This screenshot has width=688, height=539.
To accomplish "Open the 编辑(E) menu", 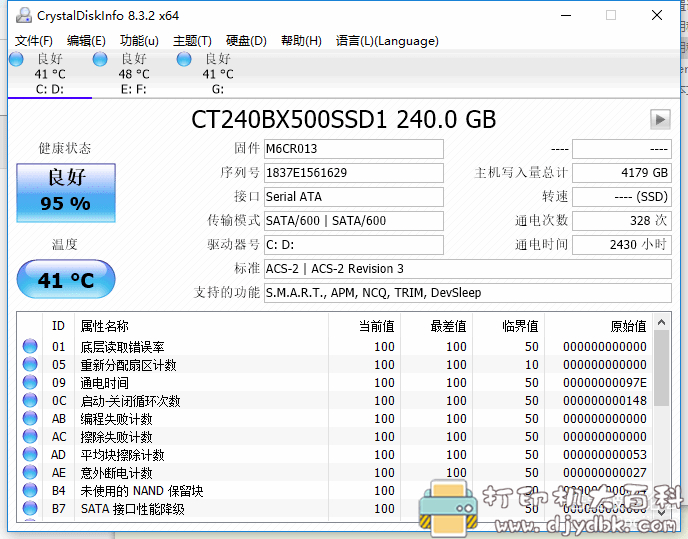I will click(x=86, y=41).
